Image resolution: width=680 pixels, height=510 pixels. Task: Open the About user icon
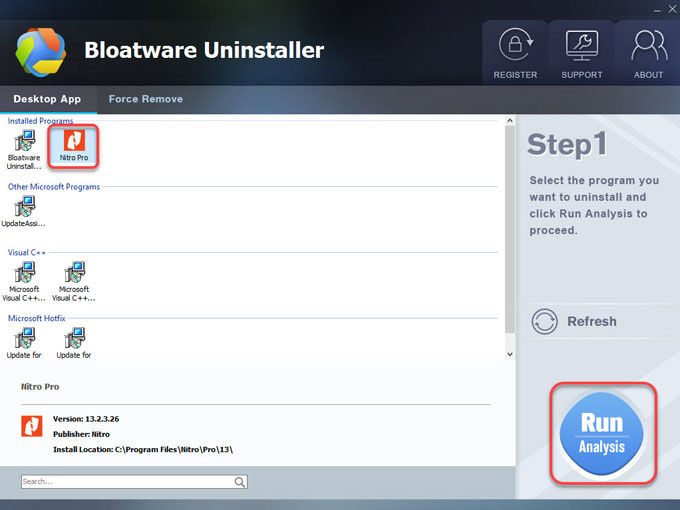pos(648,47)
